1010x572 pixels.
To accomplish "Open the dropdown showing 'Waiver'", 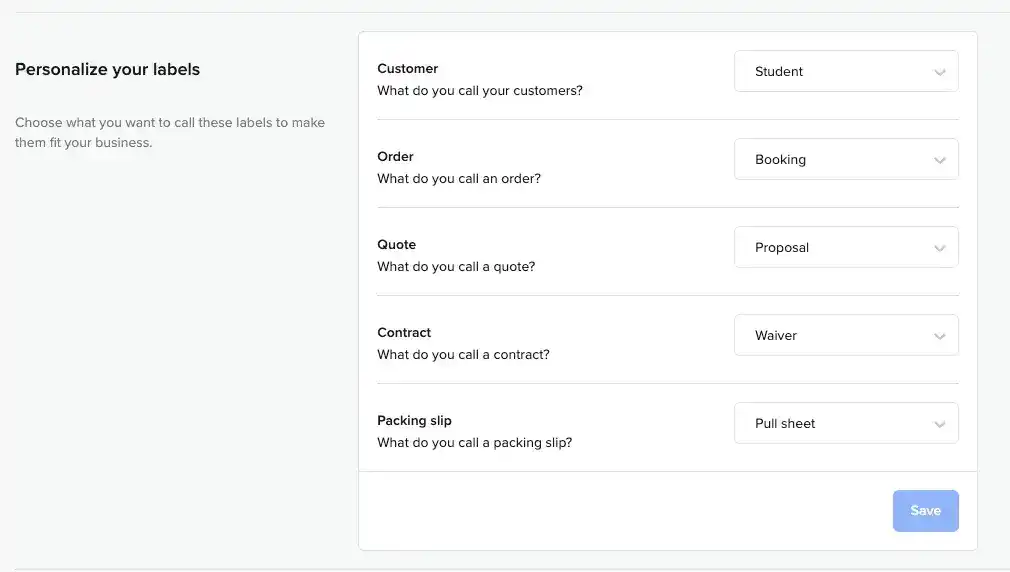I will tap(845, 336).
